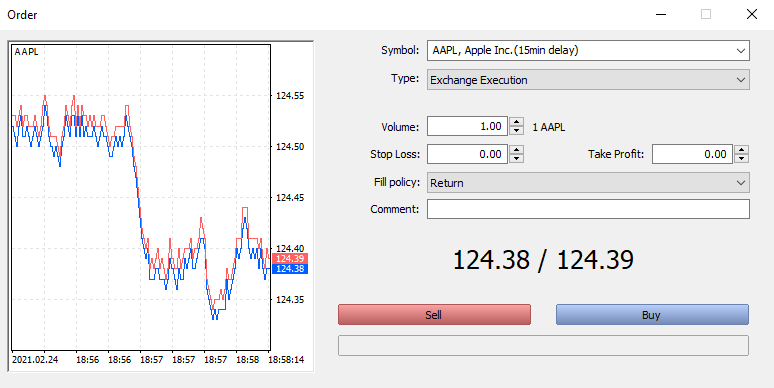Click the 2021.02.24 date axis label
The image size is (774, 388).
click(x=35, y=359)
